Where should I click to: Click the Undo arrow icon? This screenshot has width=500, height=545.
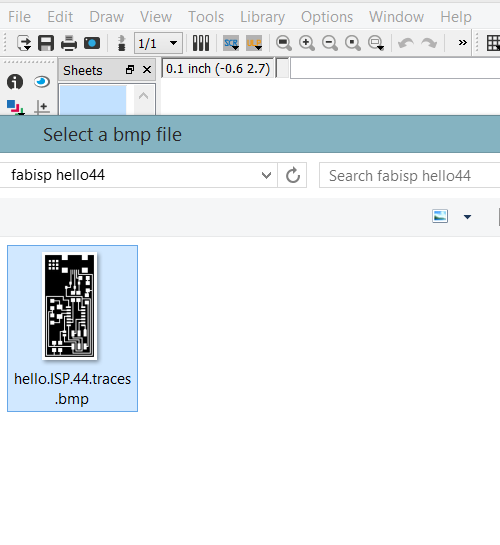(x=406, y=43)
